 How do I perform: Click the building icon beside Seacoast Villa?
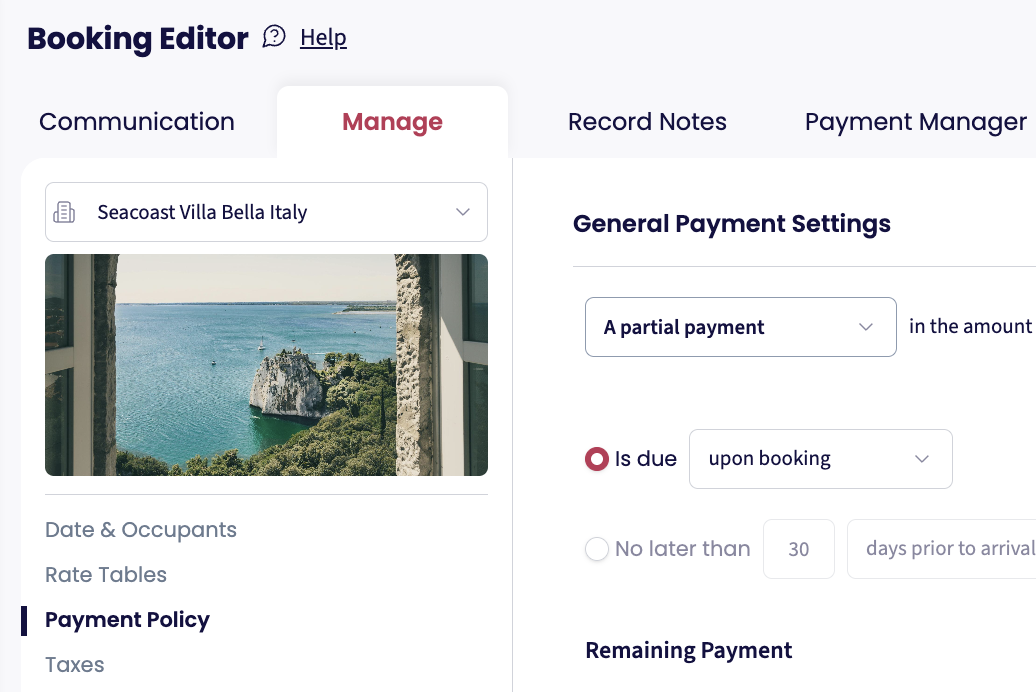[x=64, y=212]
